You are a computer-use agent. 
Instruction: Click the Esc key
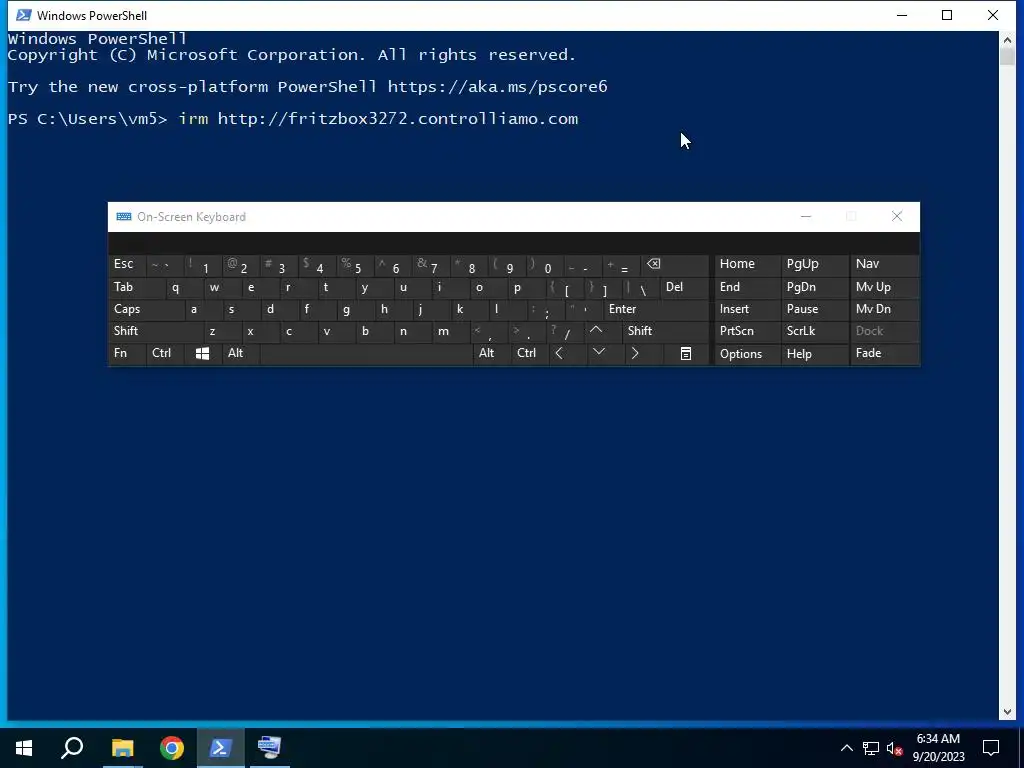[x=127, y=264]
